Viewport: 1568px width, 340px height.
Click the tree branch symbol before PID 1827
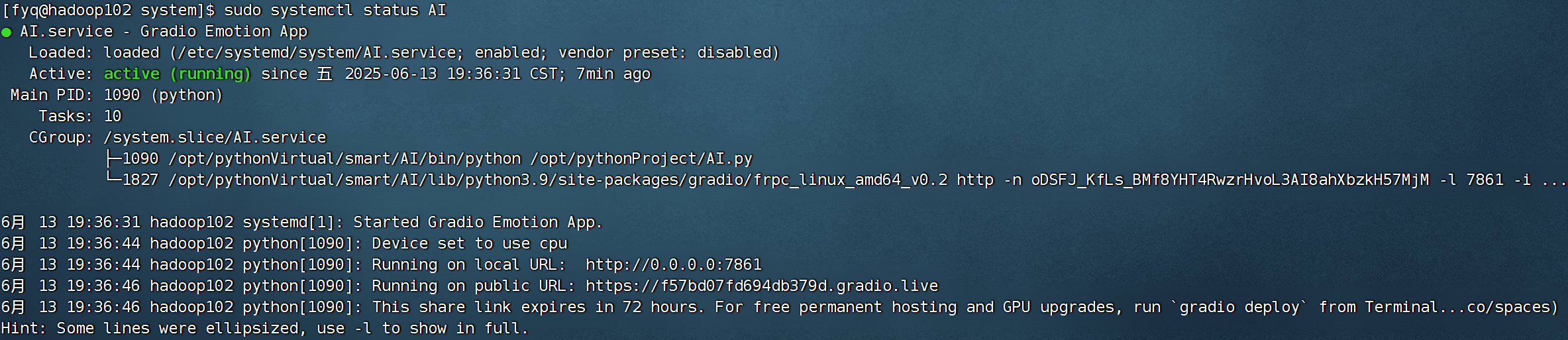tap(113, 179)
